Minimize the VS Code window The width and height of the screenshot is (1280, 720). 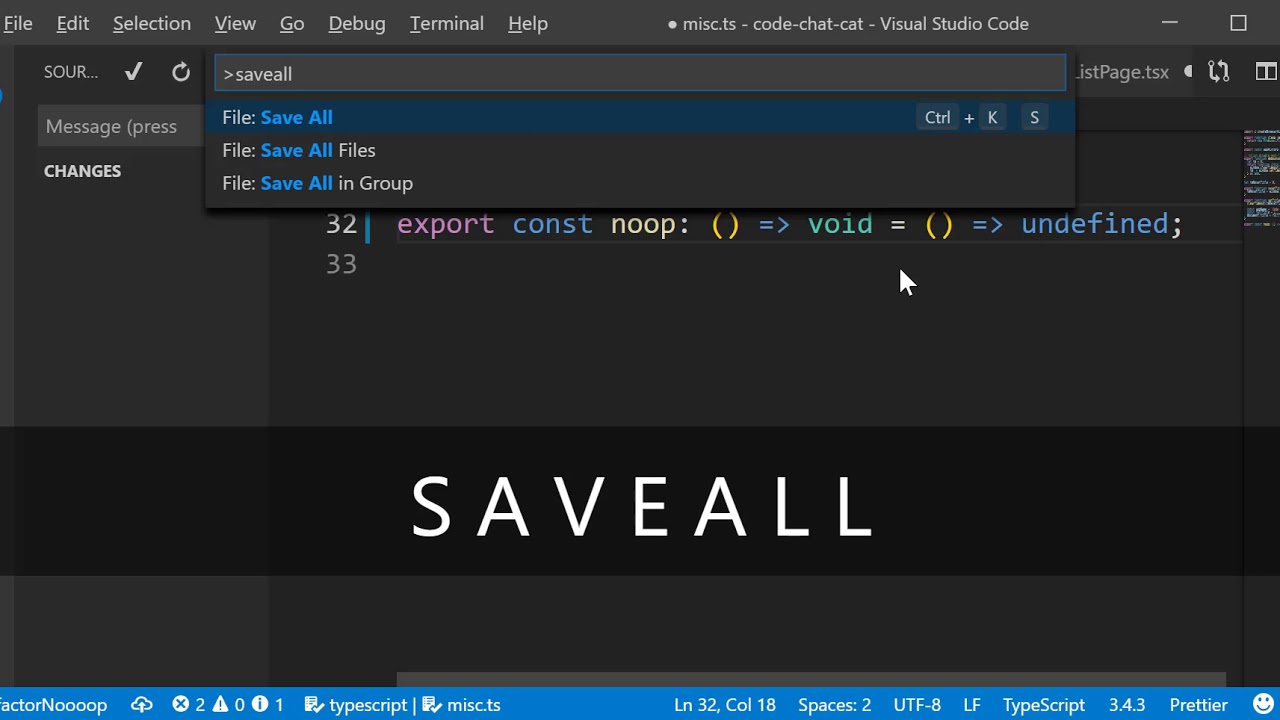(x=1170, y=23)
